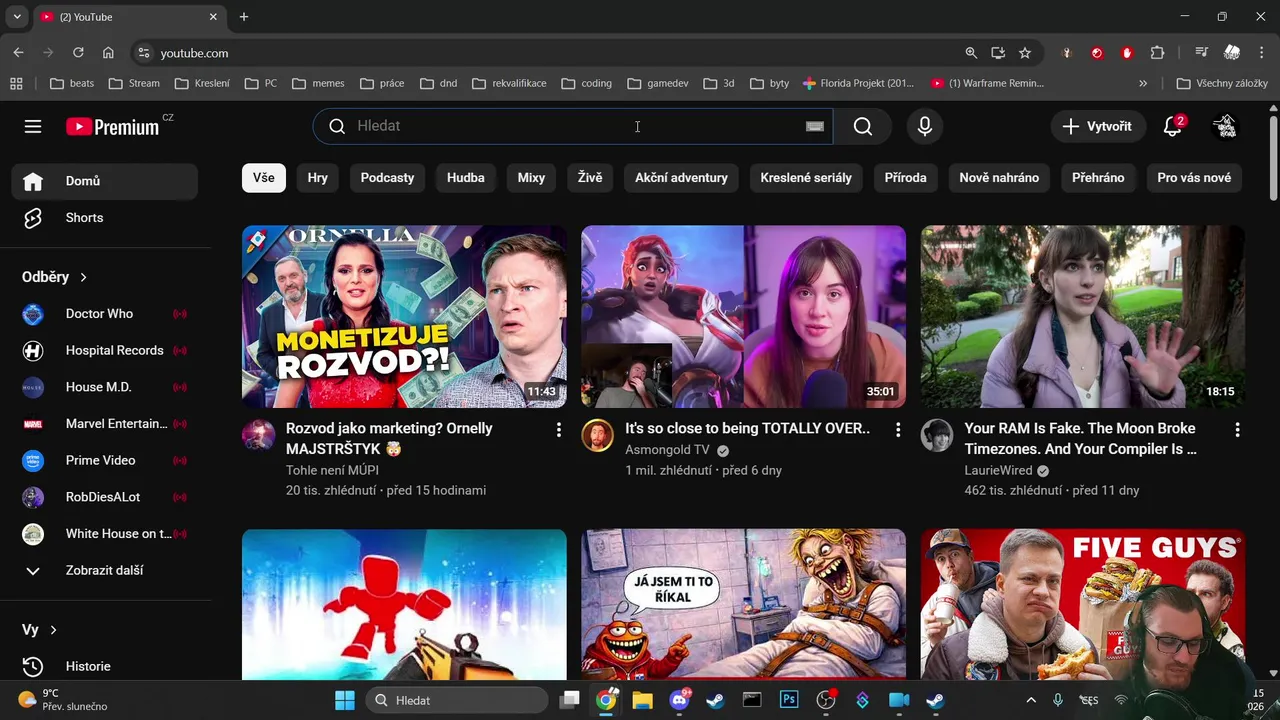
Task: Reload the page
Action: [x=78, y=53]
